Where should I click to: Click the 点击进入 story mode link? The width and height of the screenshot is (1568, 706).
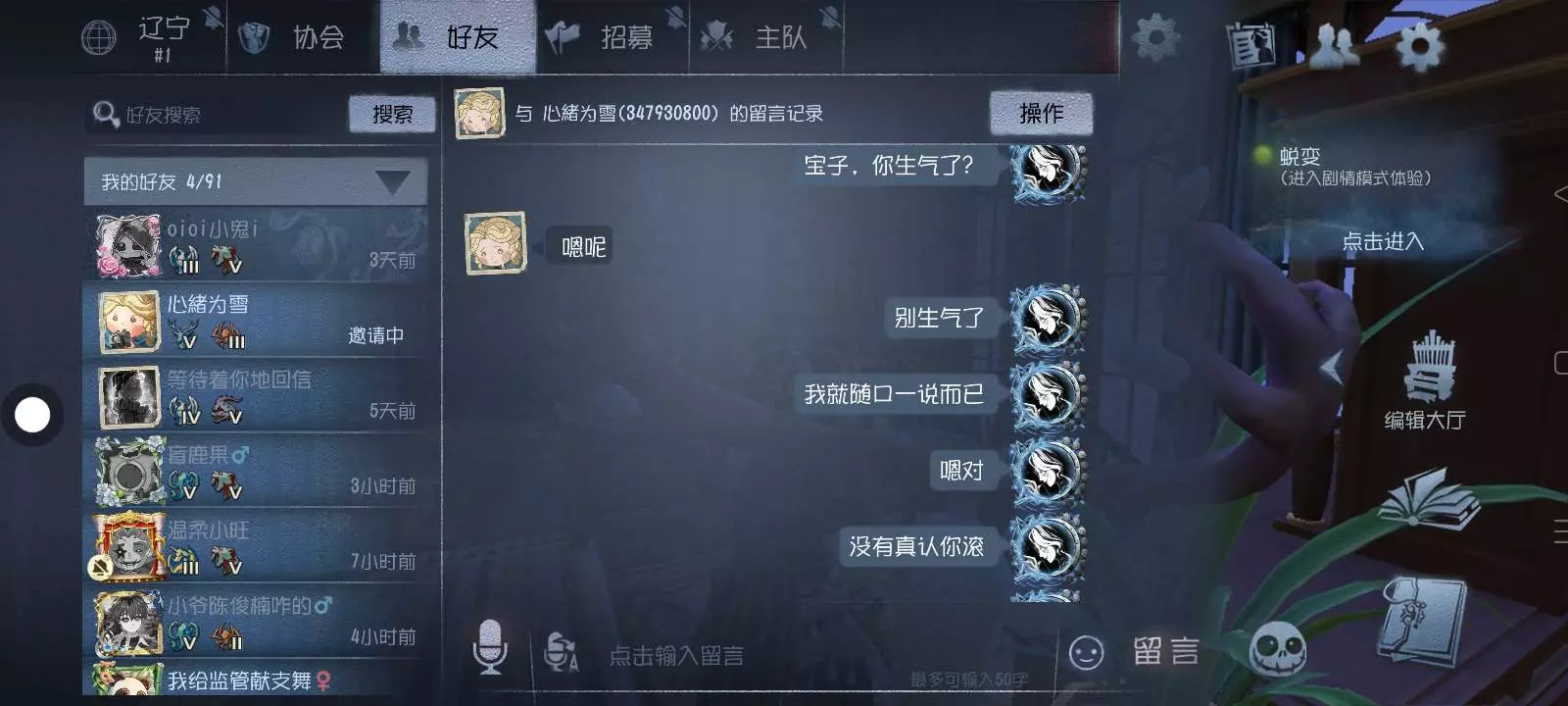coord(1382,241)
